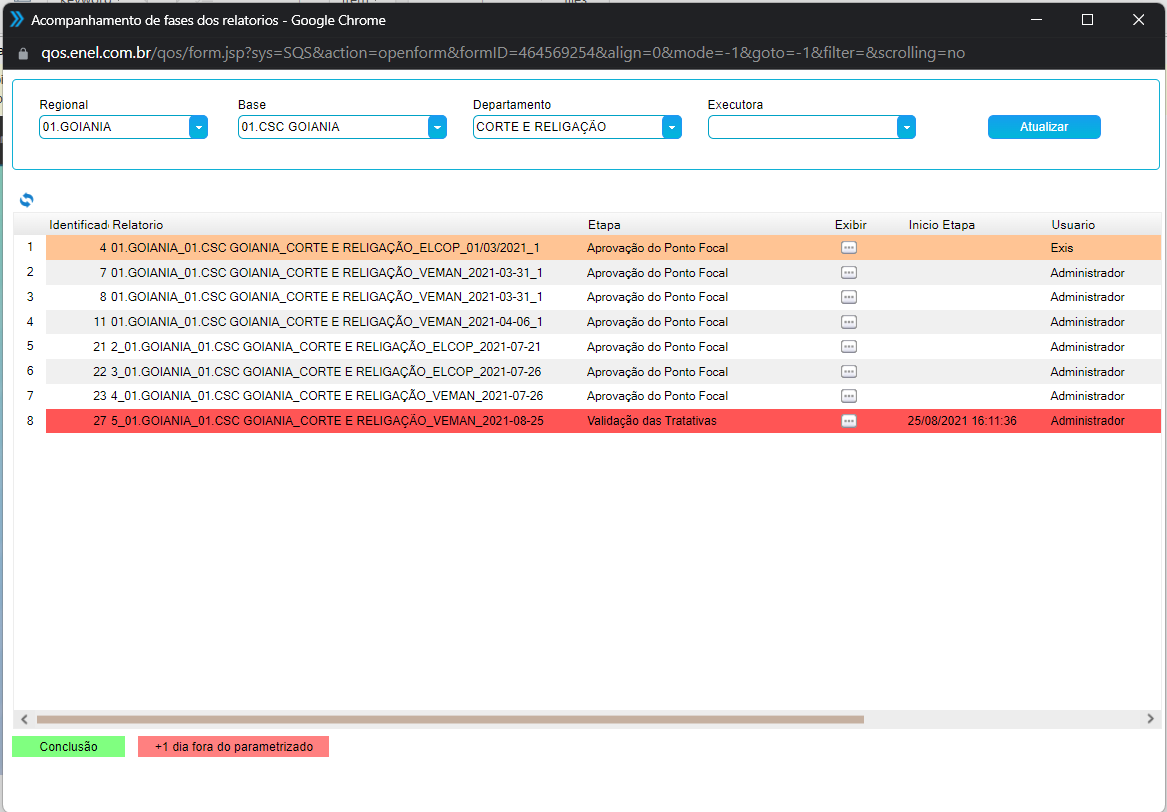
Task: Click horizontal scrollbar right arrow
Action: point(1151,719)
